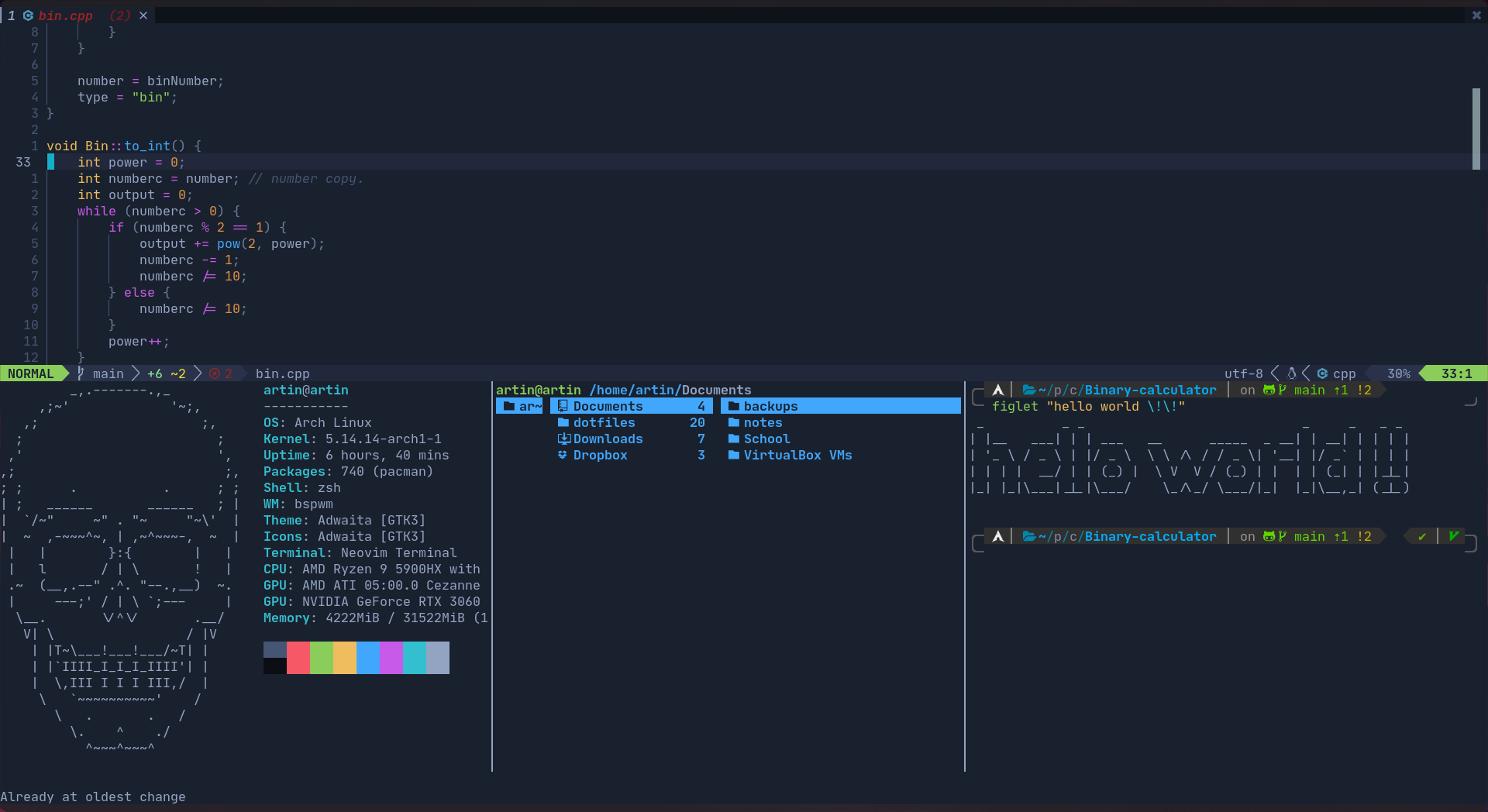Click the 30% file progress indicator
This screenshot has height=812, width=1488.
tap(1399, 373)
